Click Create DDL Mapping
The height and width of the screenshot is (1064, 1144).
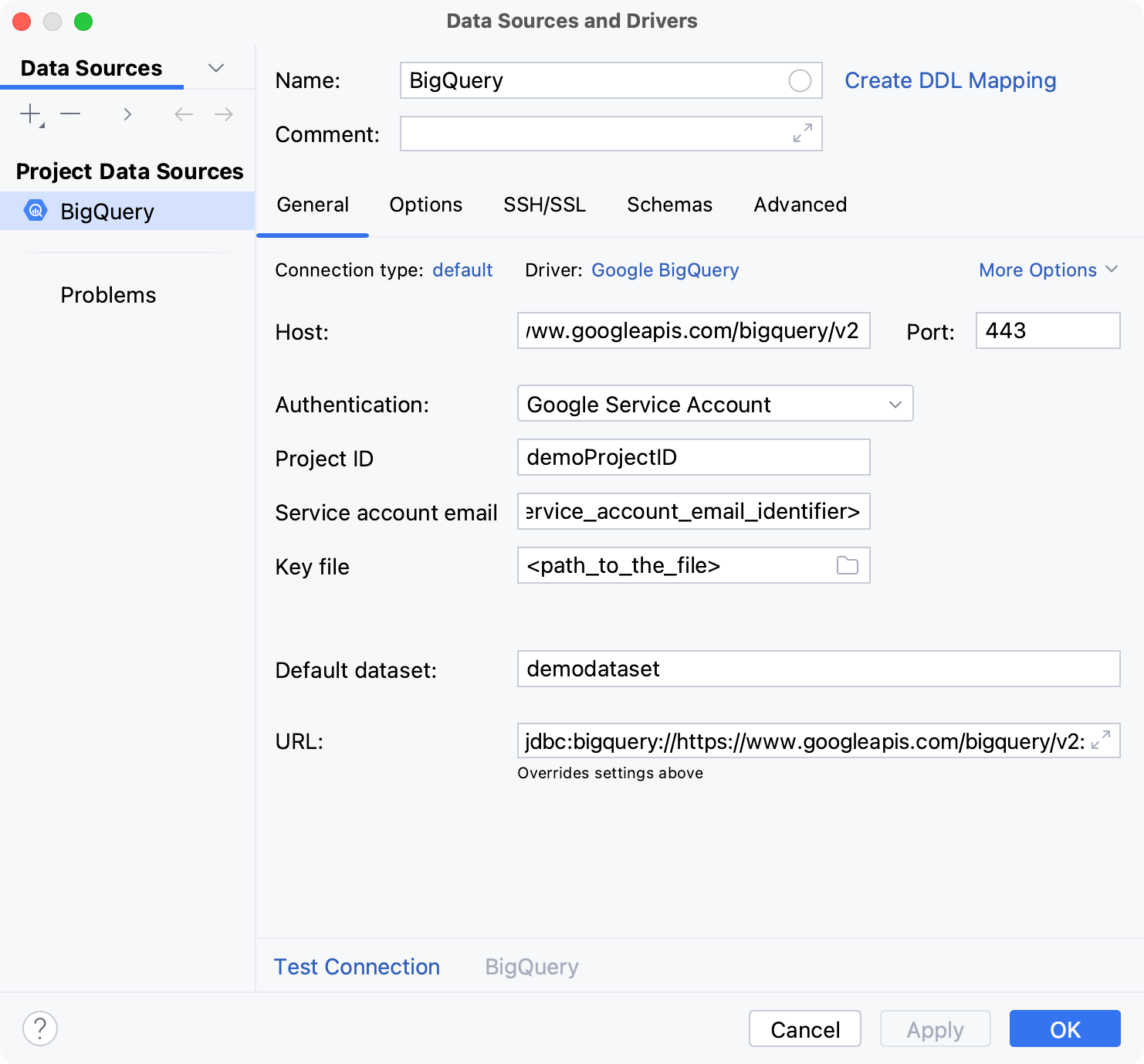pyautogui.click(x=950, y=80)
